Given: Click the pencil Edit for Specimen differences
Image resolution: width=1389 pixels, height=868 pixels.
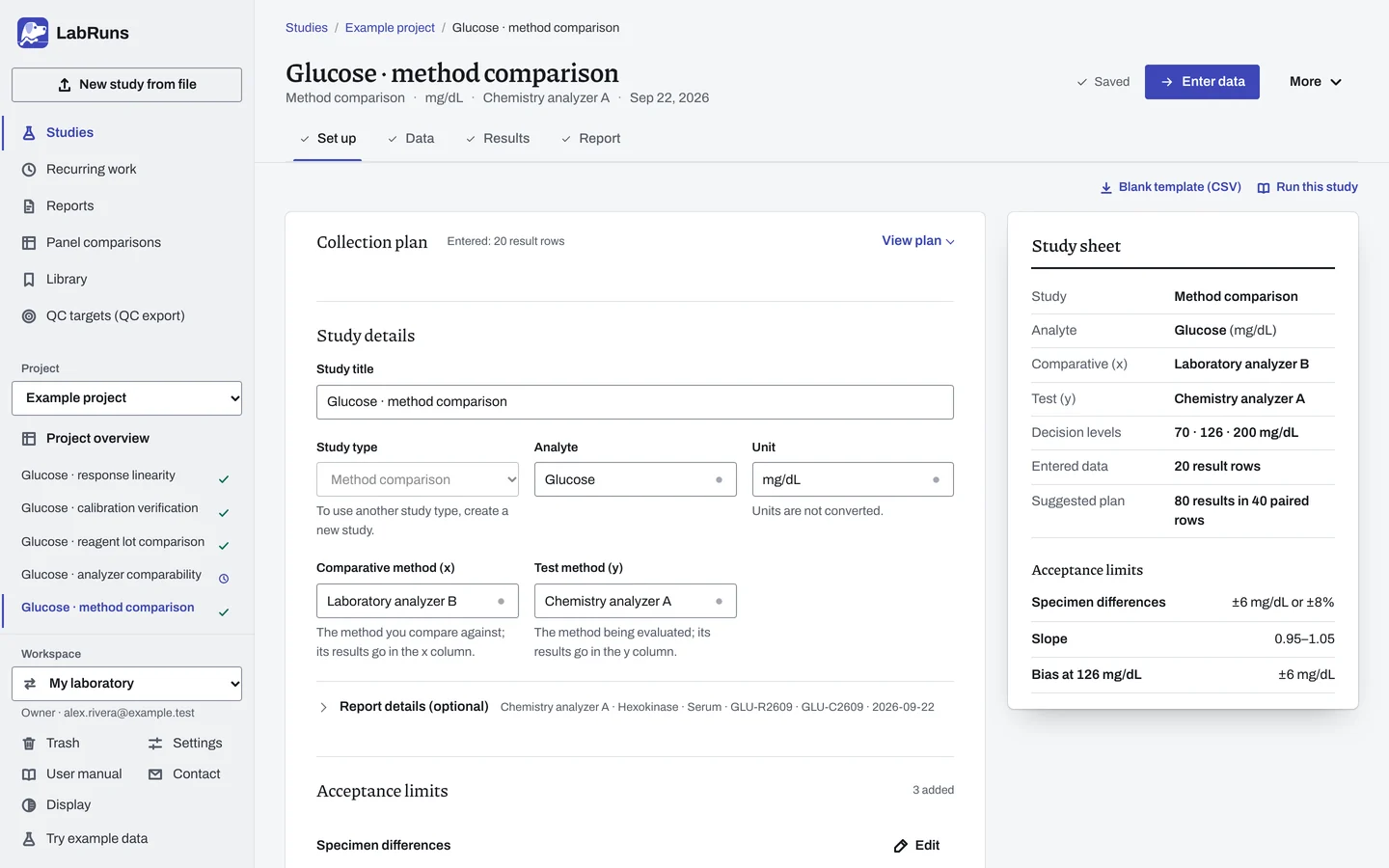Looking at the screenshot, I should point(916,845).
